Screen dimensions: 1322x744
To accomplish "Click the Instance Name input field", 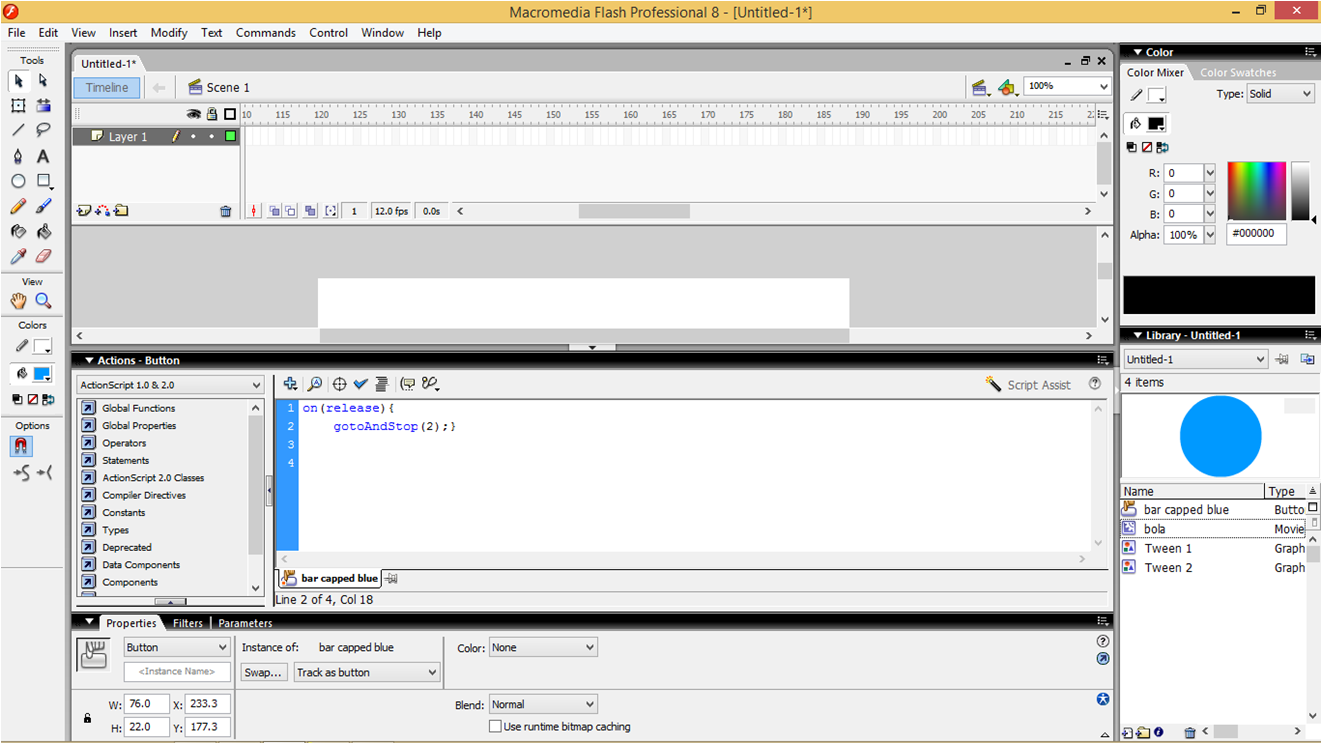I will point(177,672).
